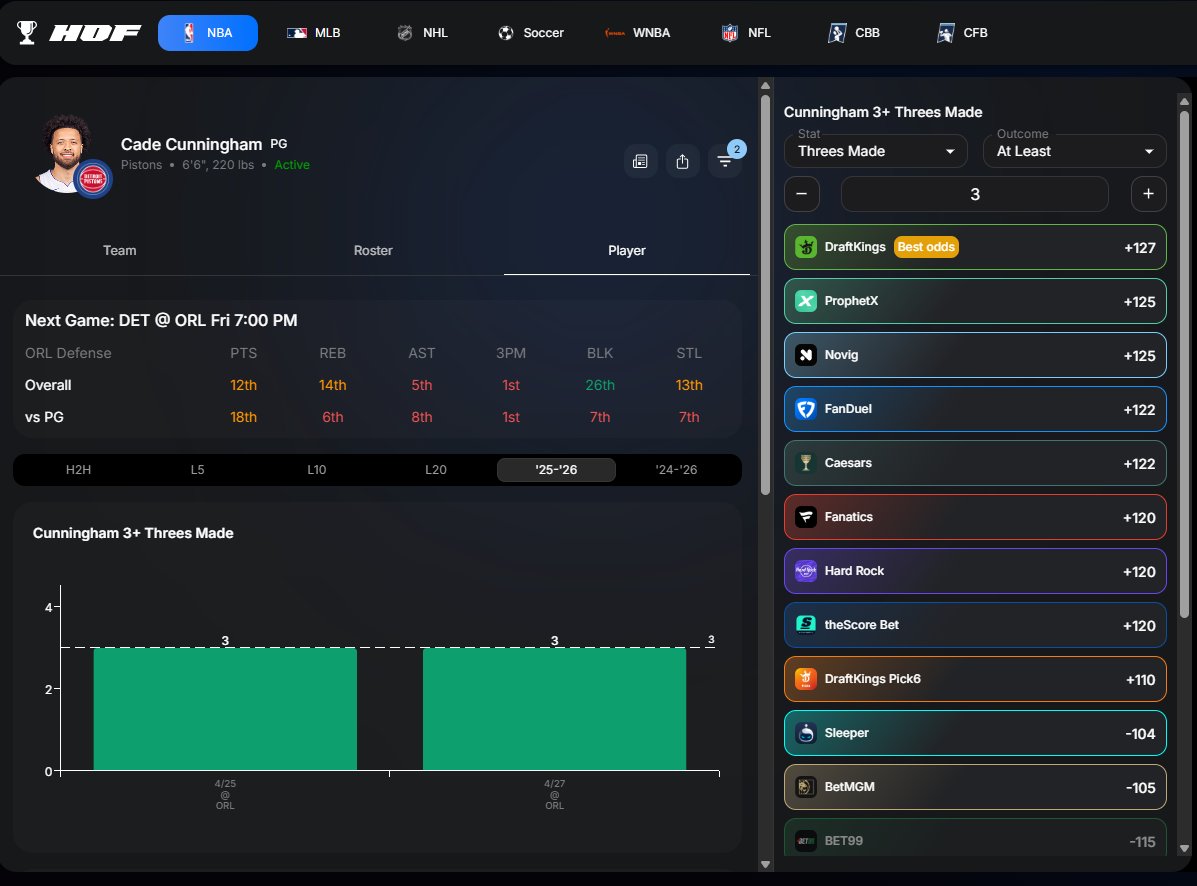Increase threes line with plus button
Image resolution: width=1197 pixels, height=886 pixels.
[x=1148, y=194]
